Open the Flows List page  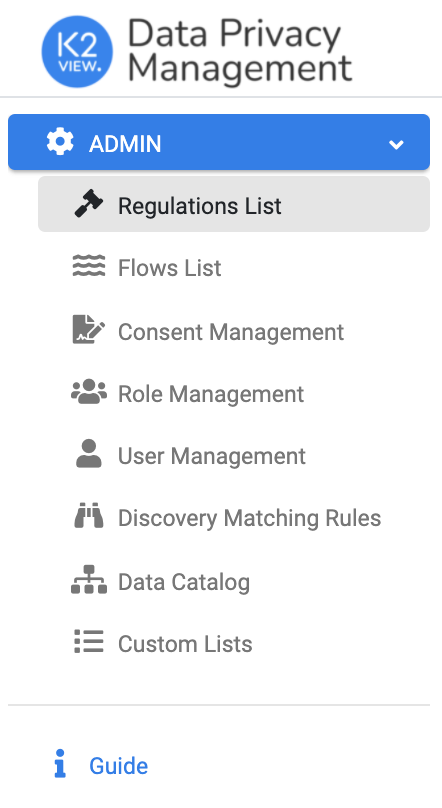click(169, 268)
